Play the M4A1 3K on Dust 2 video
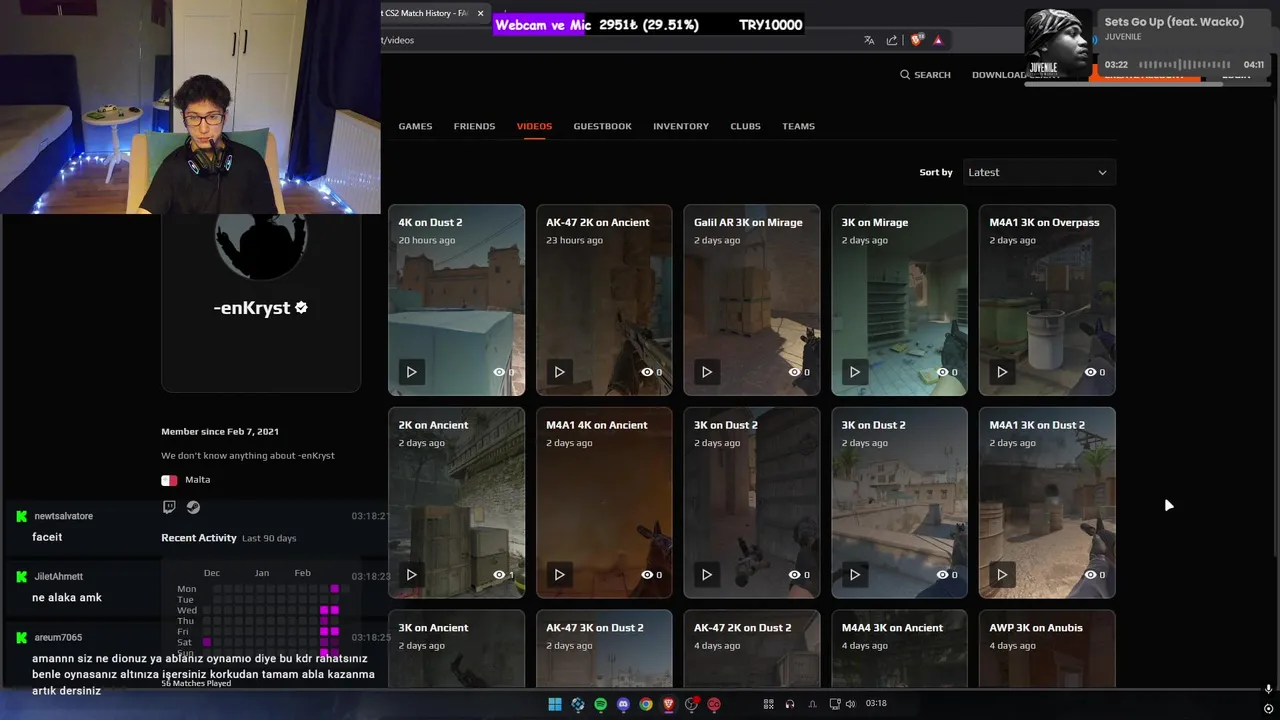 click(x=1002, y=575)
